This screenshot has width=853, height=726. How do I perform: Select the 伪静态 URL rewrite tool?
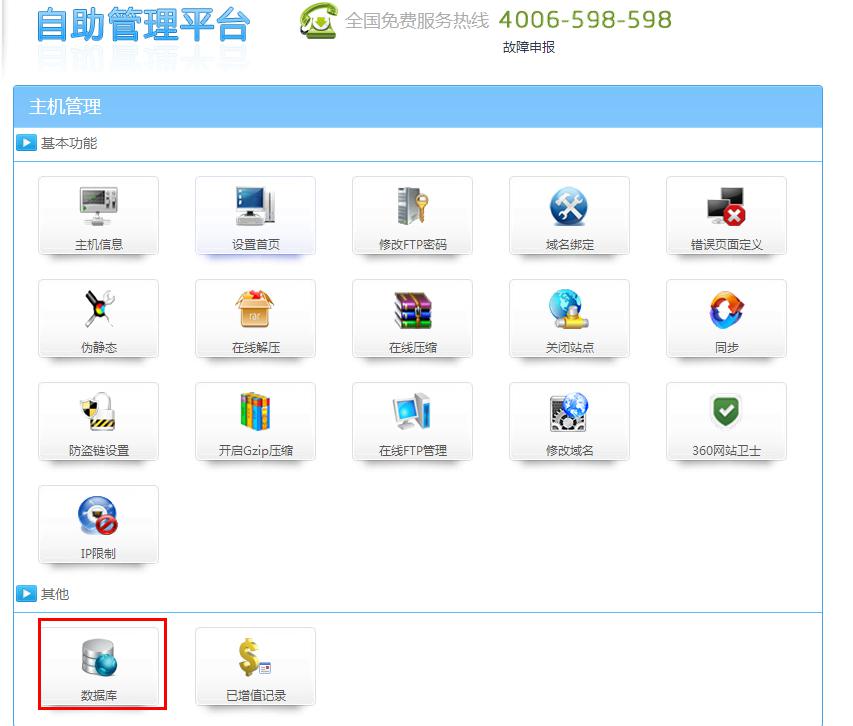pos(97,318)
